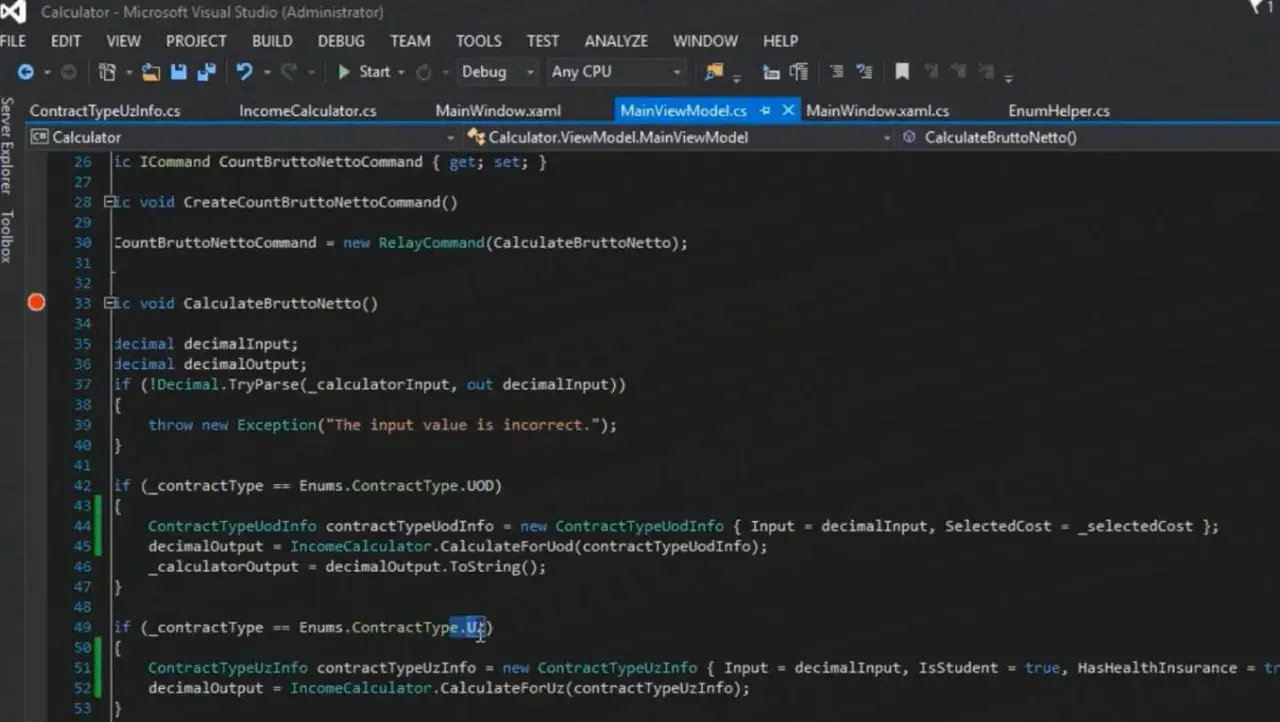Undo the last edit with the Undo icon

click(244, 72)
